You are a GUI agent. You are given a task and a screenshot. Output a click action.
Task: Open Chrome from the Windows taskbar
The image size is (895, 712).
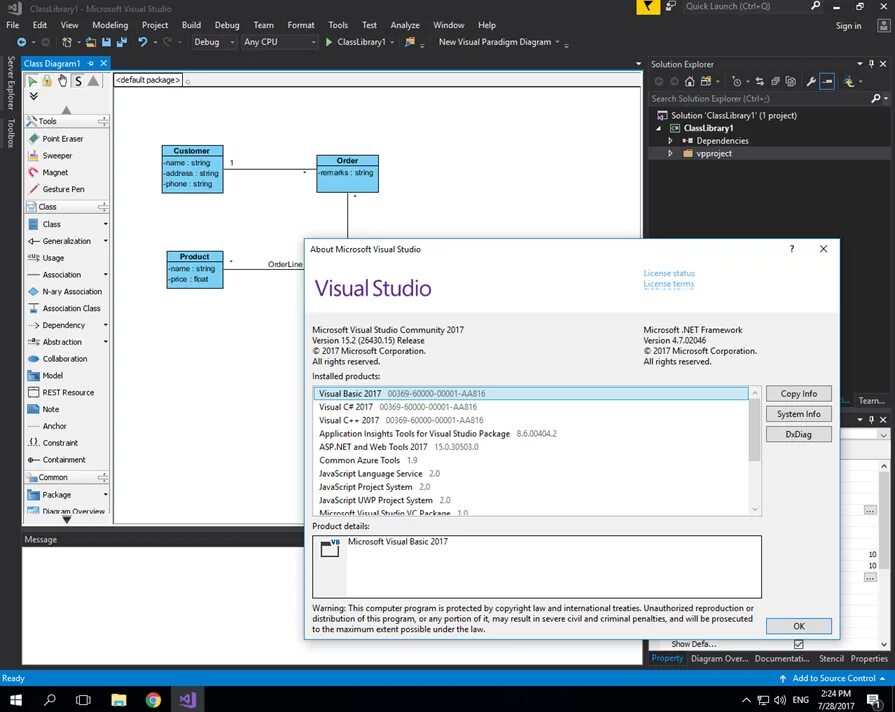point(153,699)
